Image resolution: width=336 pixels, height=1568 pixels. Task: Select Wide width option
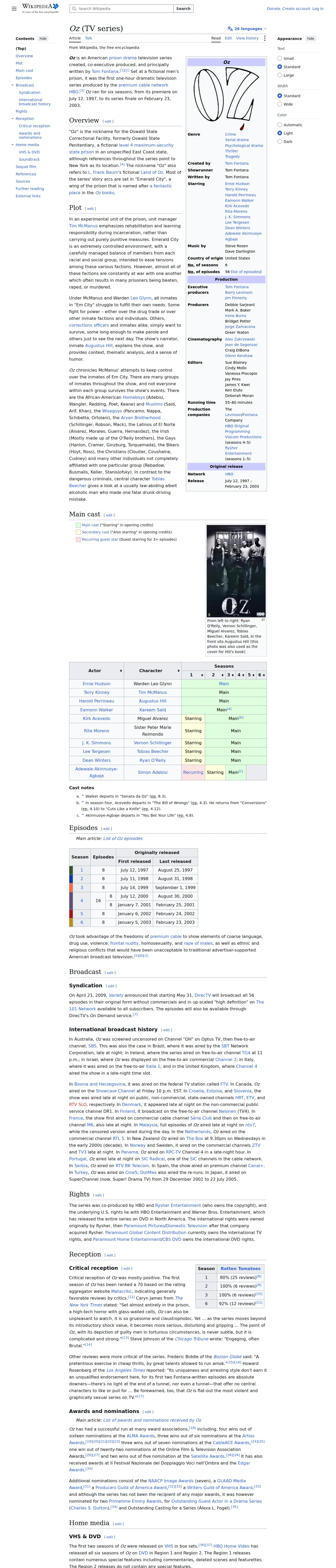280,104
